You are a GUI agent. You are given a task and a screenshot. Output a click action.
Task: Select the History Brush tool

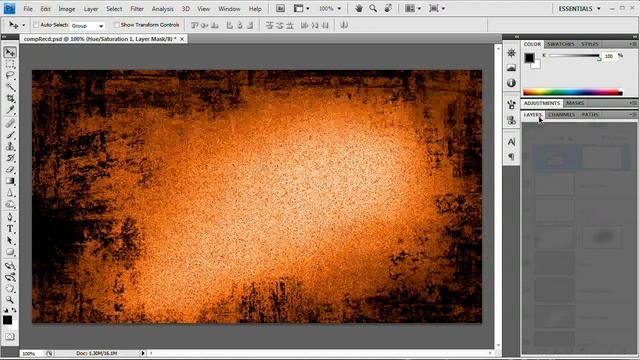tap(10, 158)
